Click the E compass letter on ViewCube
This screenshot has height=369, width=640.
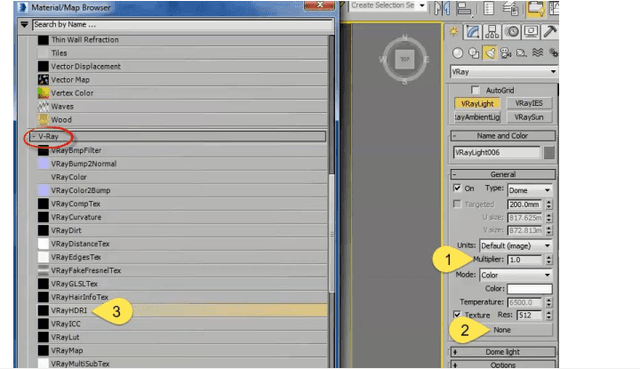[x=427, y=60]
